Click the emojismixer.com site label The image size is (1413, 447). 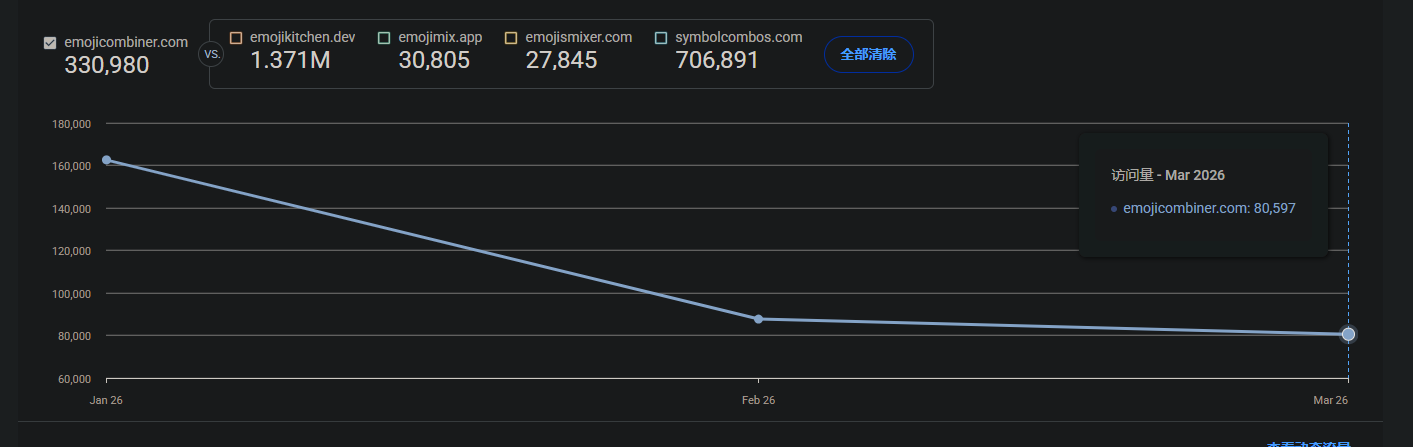pos(578,38)
